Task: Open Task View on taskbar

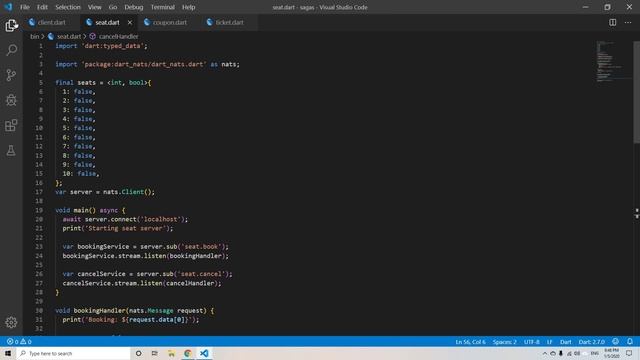Action: (x=155, y=353)
